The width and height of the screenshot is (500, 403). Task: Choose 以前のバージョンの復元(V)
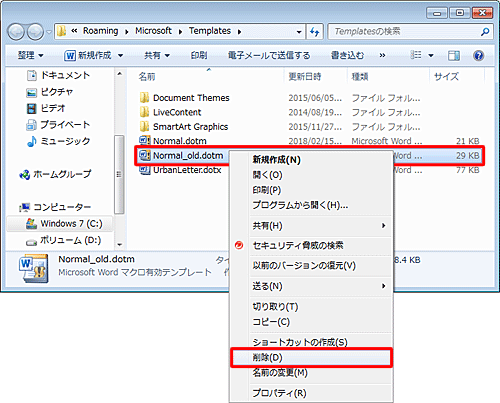[310, 266]
